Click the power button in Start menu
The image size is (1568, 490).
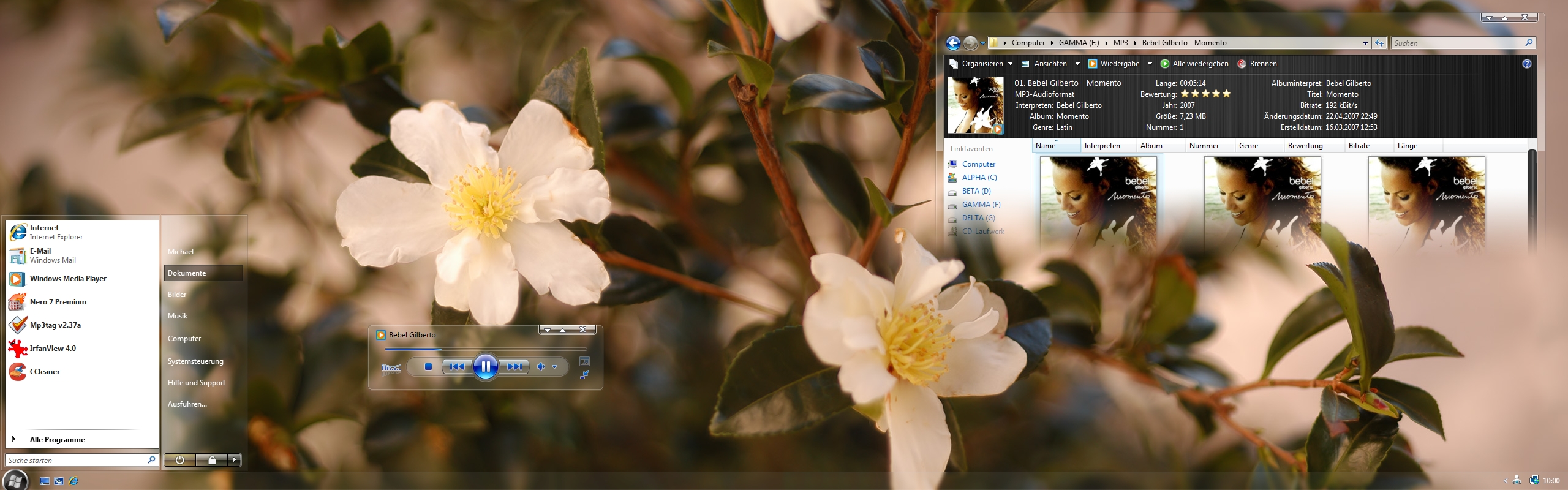(179, 460)
